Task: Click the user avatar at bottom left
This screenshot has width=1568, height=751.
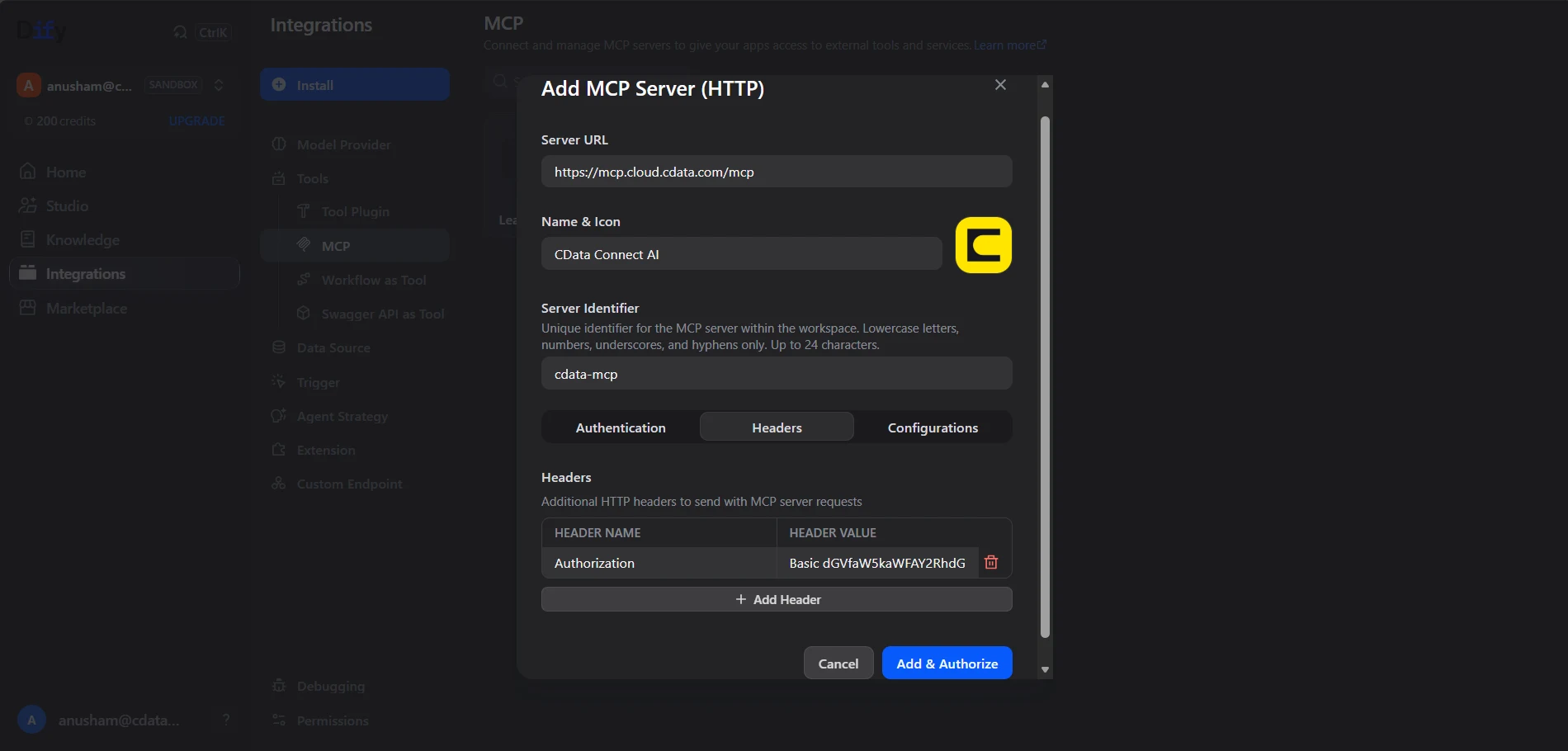Action: (x=31, y=720)
